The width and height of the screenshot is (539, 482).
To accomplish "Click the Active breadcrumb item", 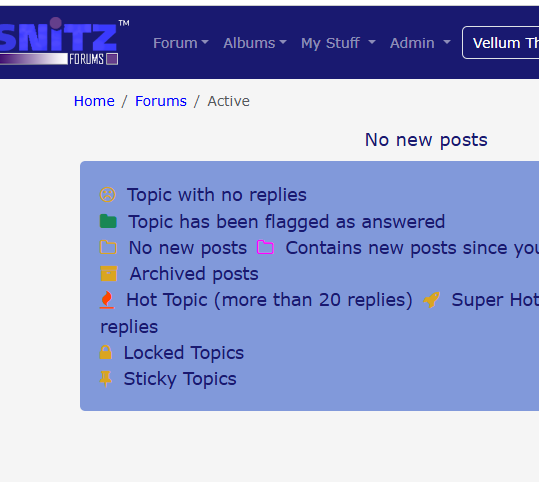I will 229,101.
